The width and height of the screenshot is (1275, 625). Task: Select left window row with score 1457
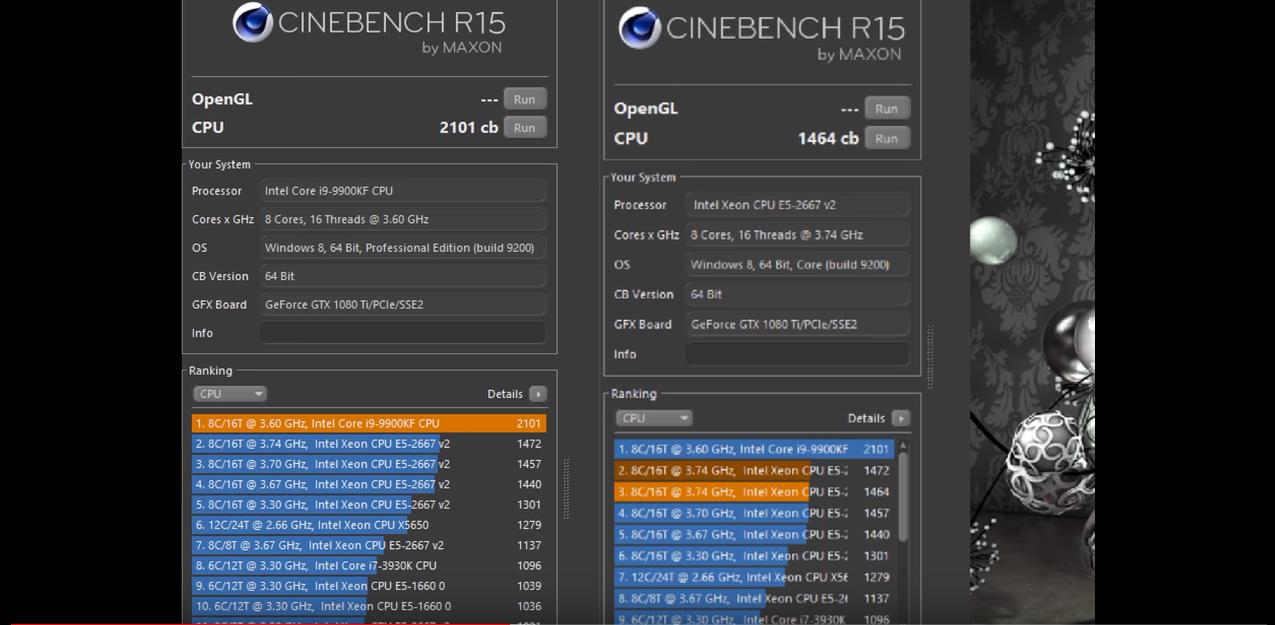(369, 464)
